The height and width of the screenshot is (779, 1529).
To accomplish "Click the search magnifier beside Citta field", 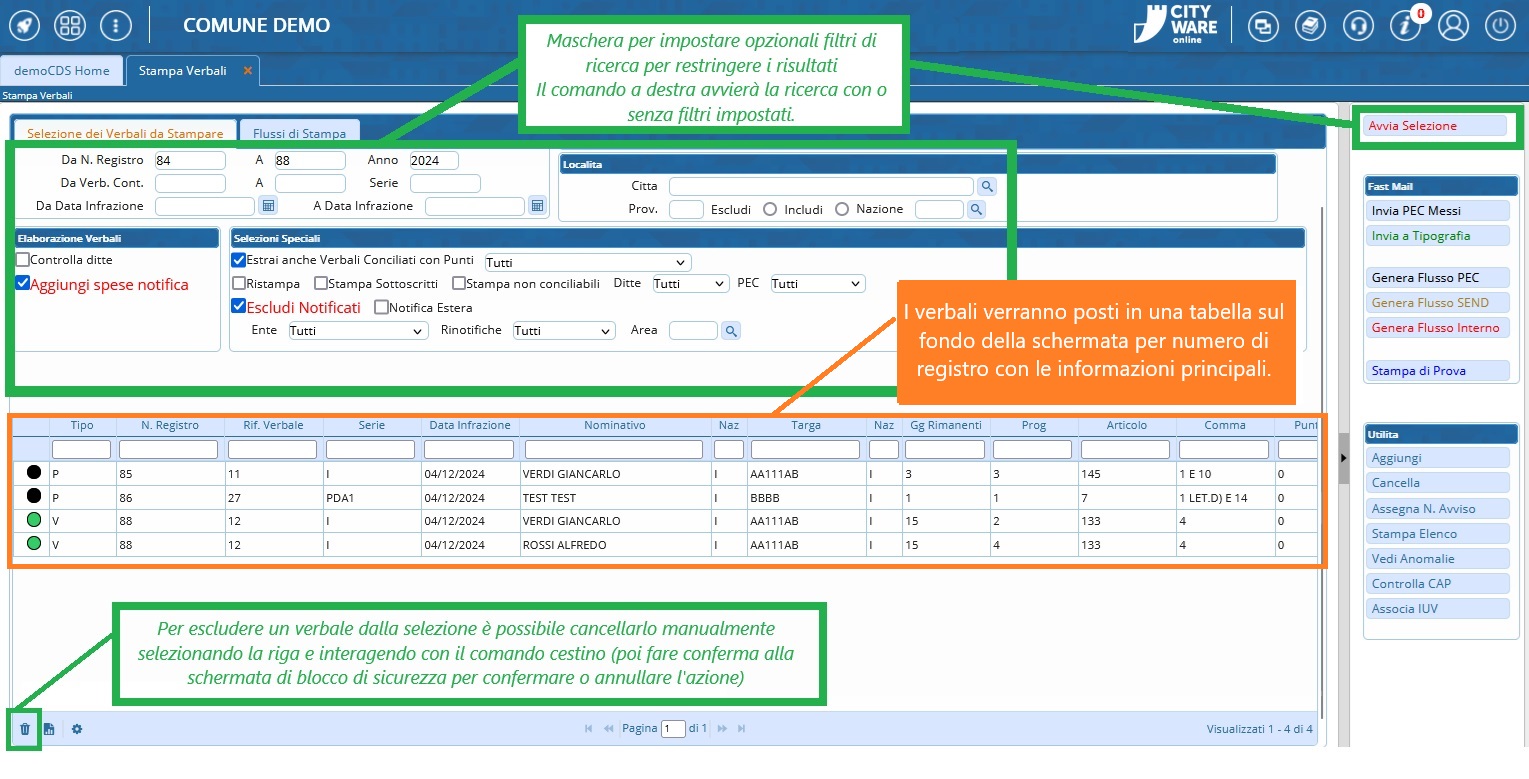I will click(x=986, y=186).
